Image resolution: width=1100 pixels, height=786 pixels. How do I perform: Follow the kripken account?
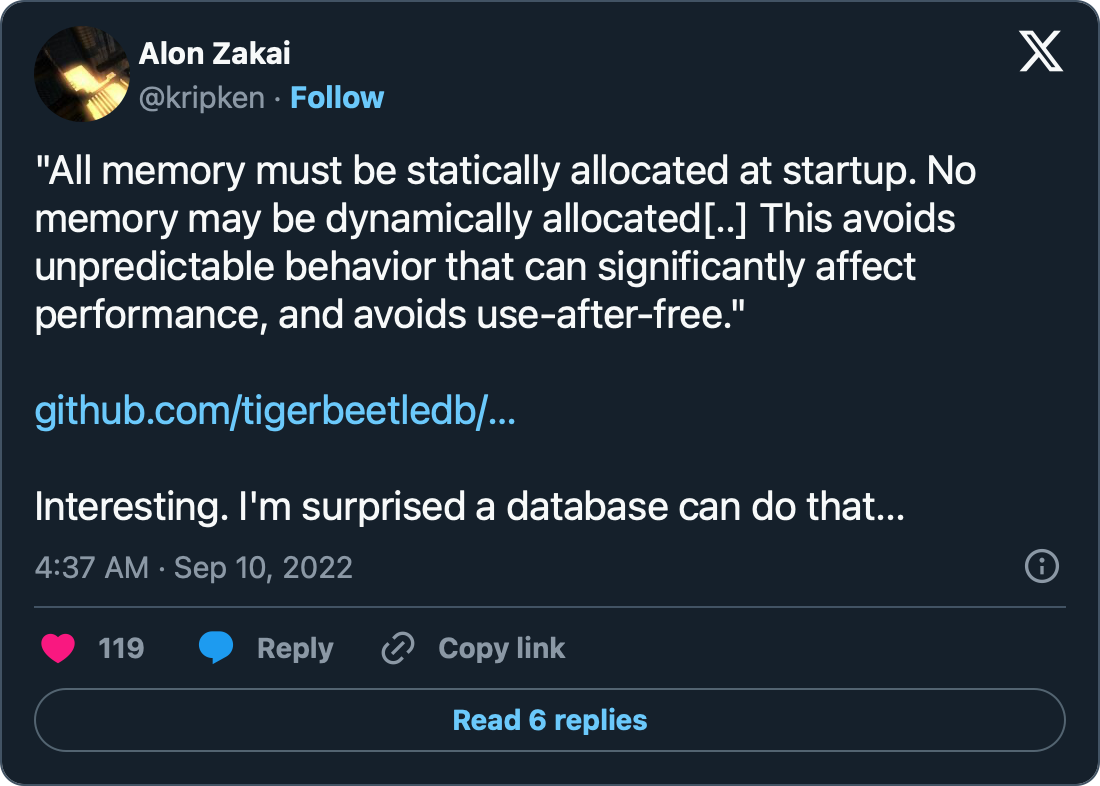click(337, 97)
